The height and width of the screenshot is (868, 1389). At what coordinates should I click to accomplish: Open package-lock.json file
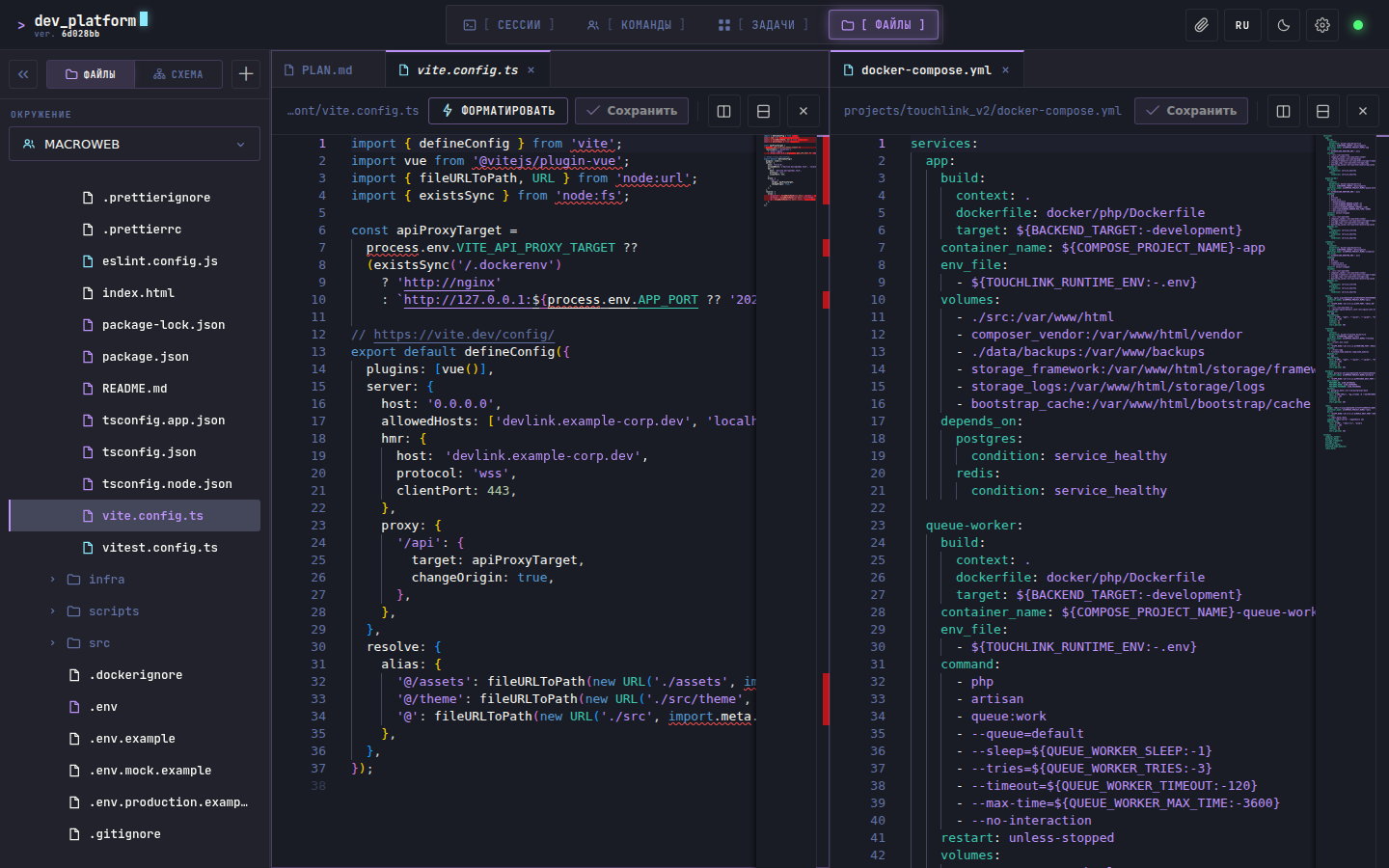(x=135, y=325)
